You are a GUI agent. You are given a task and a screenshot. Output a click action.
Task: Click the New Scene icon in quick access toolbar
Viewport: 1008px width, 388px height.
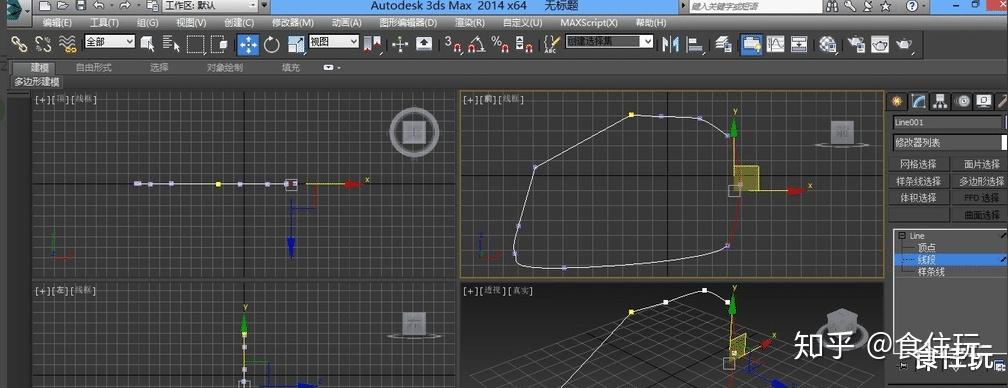[44, 6]
